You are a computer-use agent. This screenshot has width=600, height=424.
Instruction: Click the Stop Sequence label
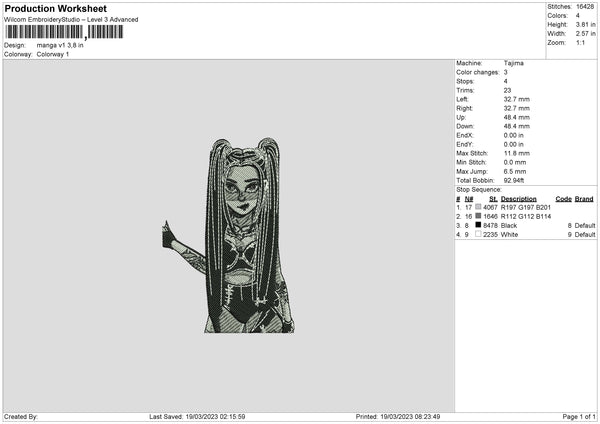coord(479,190)
